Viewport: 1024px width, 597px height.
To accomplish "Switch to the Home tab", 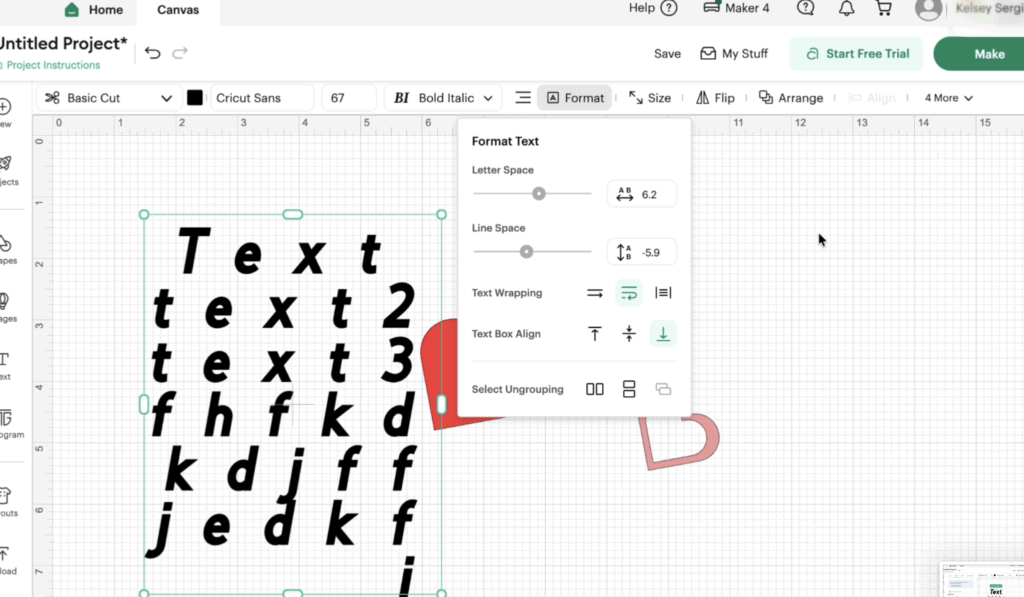I will 93,10.
